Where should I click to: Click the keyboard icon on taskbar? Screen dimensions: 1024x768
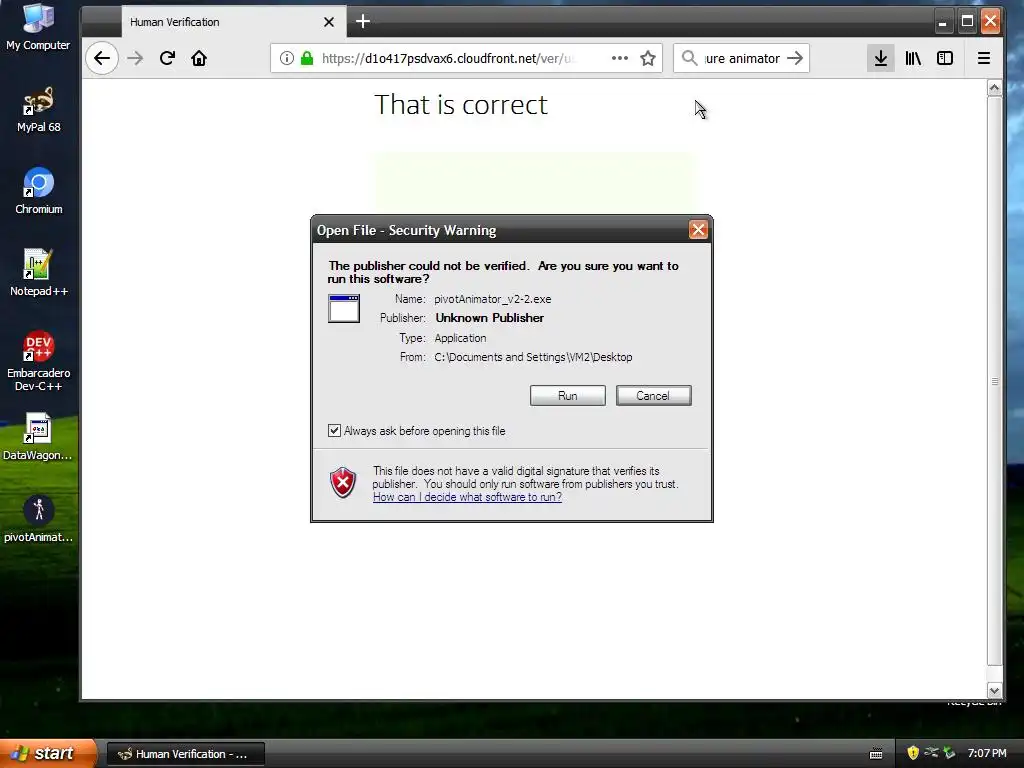876,754
